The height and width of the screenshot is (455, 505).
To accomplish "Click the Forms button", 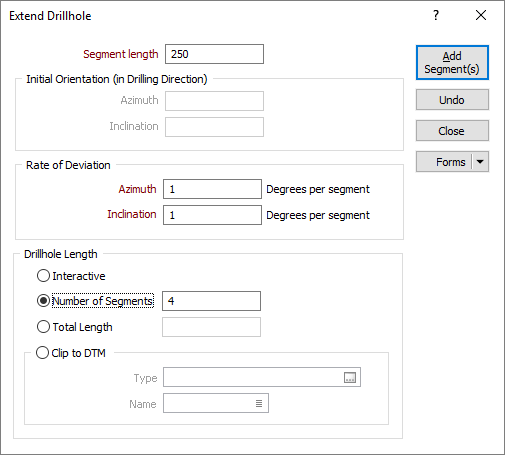I will [x=444, y=162].
